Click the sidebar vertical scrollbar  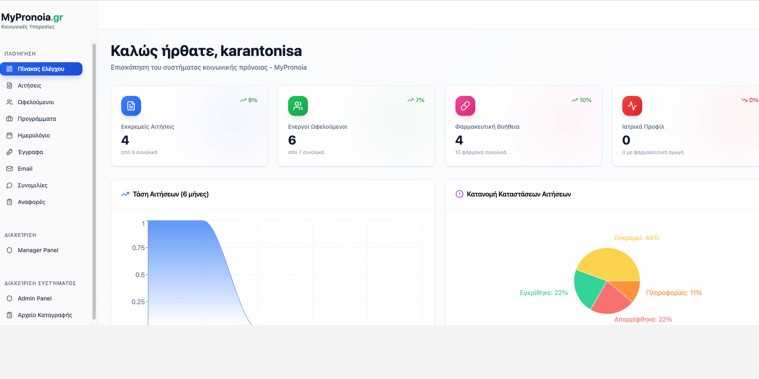[94, 182]
